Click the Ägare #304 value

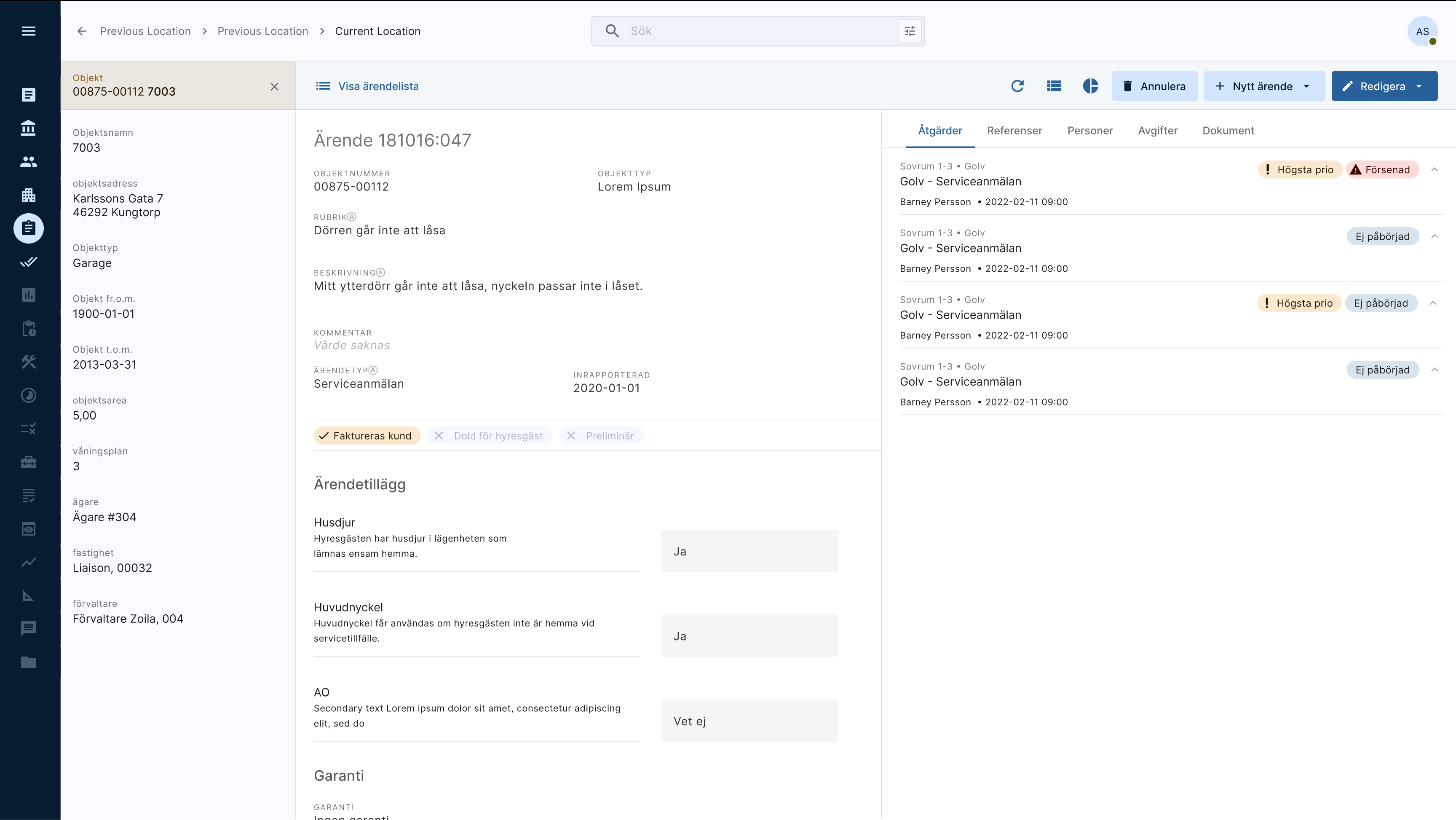tap(104, 517)
